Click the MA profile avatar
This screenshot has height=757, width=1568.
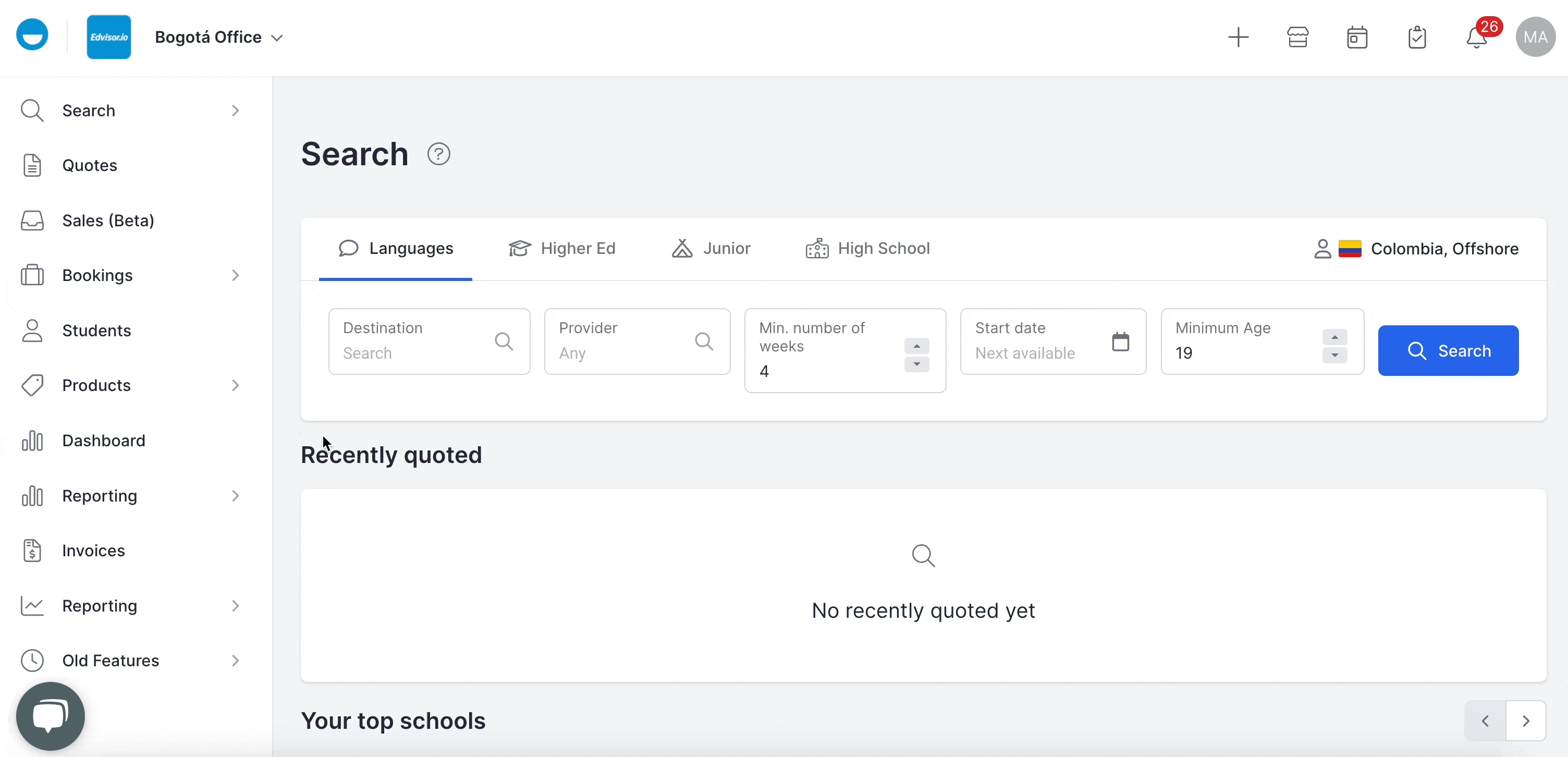click(1535, 36)
